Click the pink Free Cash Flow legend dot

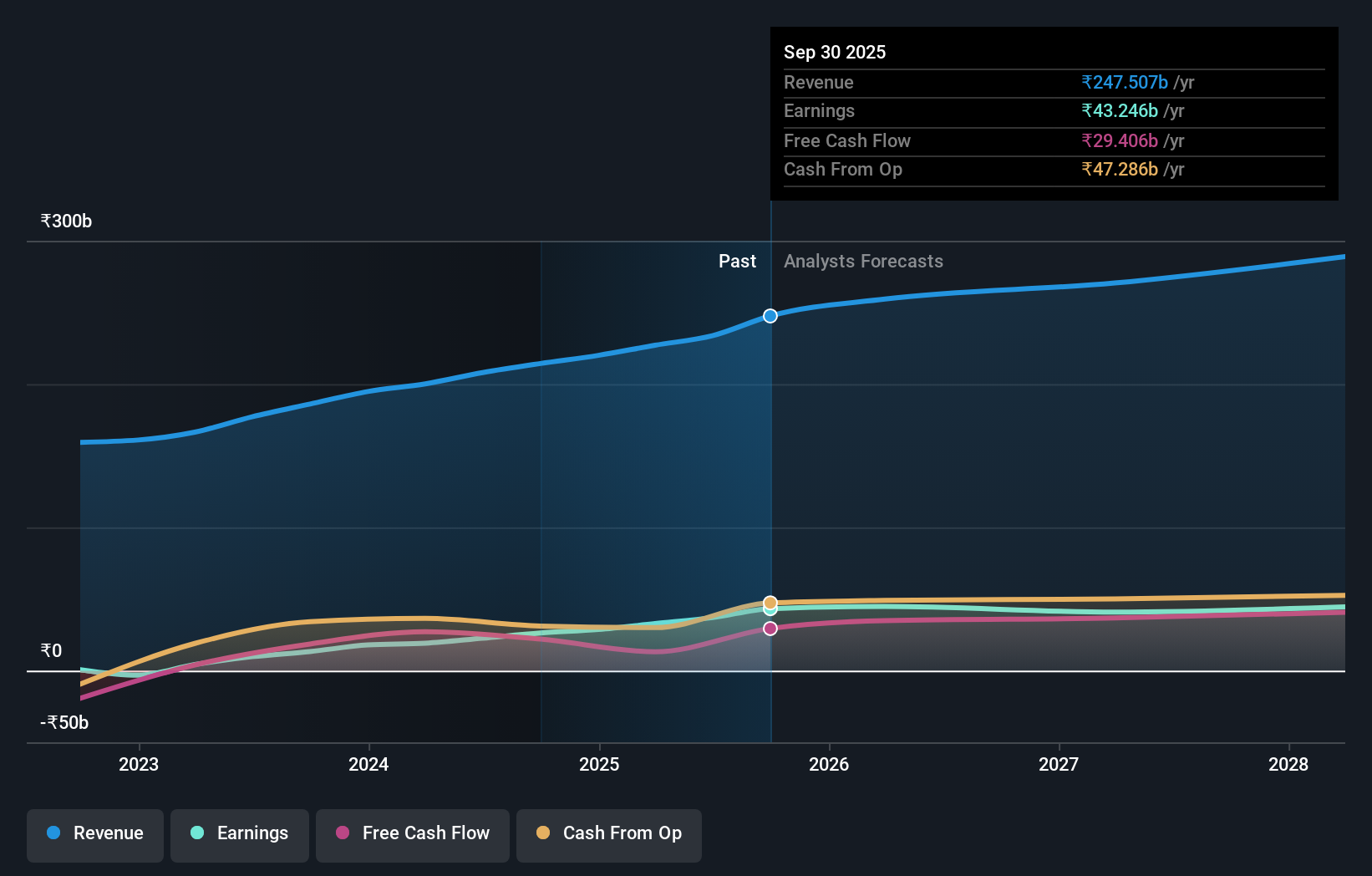(343, 833)
